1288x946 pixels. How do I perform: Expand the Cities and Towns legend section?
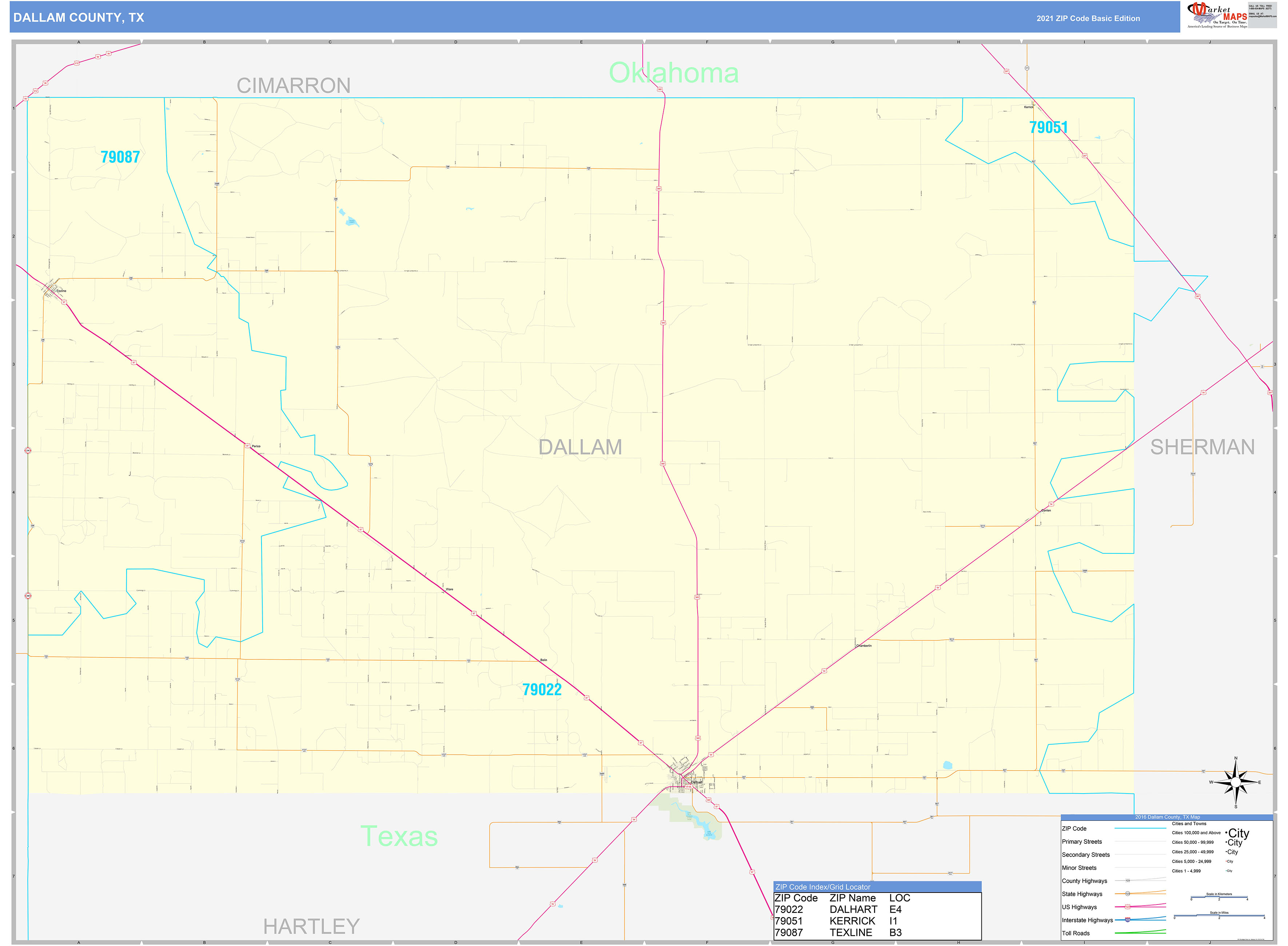click(1189, 823)
